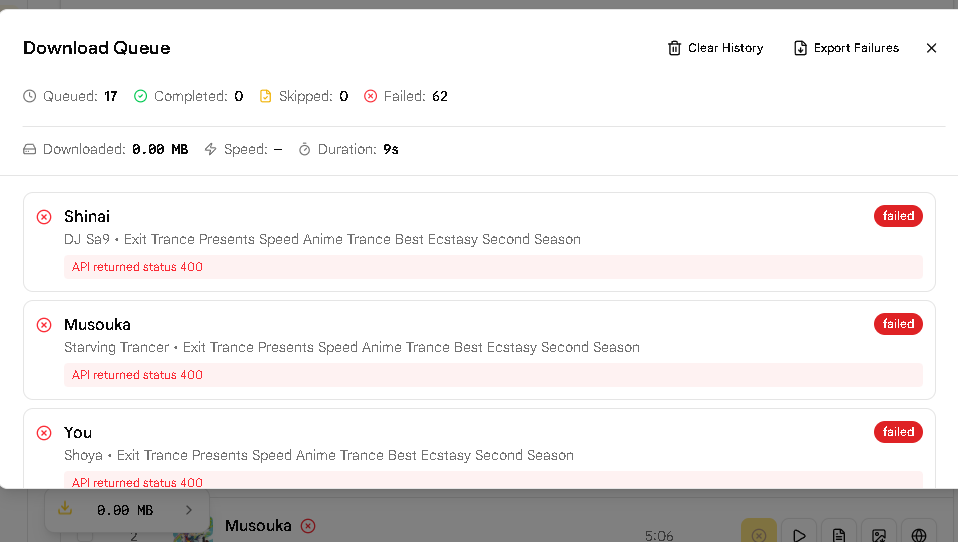Select the Musouka queue entry title

97,325
